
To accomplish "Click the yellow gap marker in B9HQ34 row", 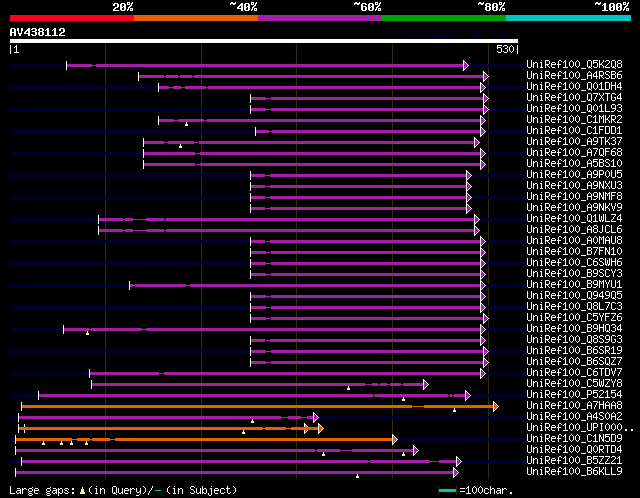I will [87, 333].
